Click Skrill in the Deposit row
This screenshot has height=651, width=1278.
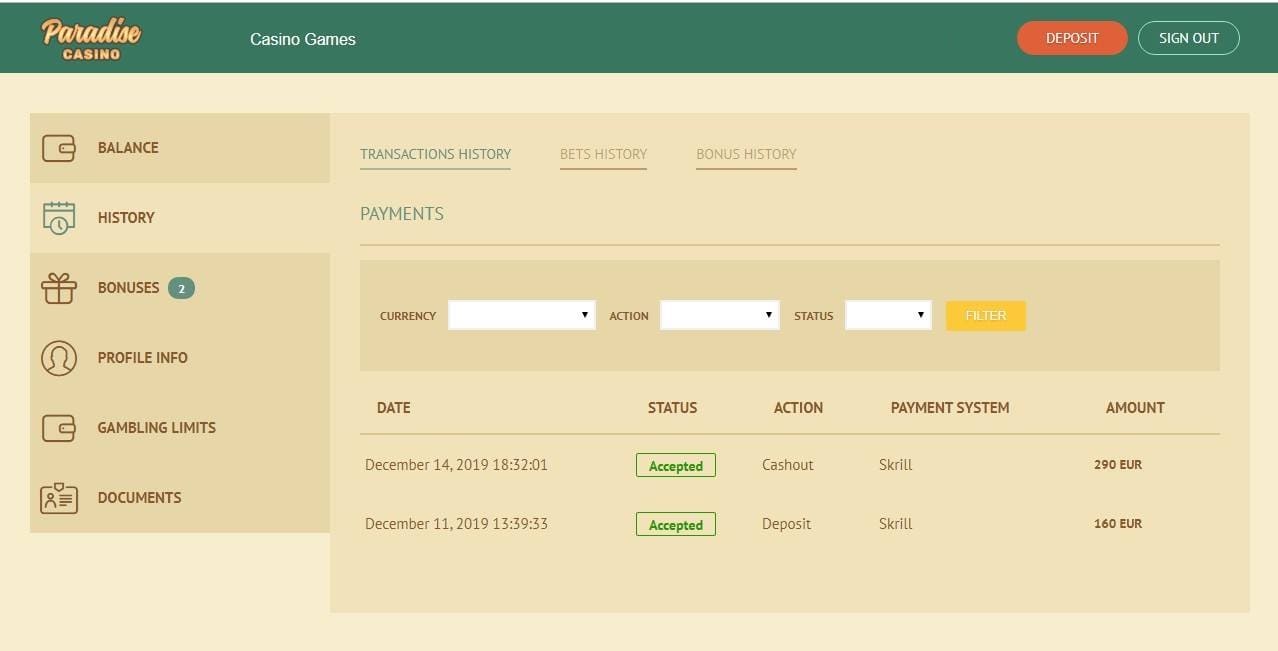896,524
